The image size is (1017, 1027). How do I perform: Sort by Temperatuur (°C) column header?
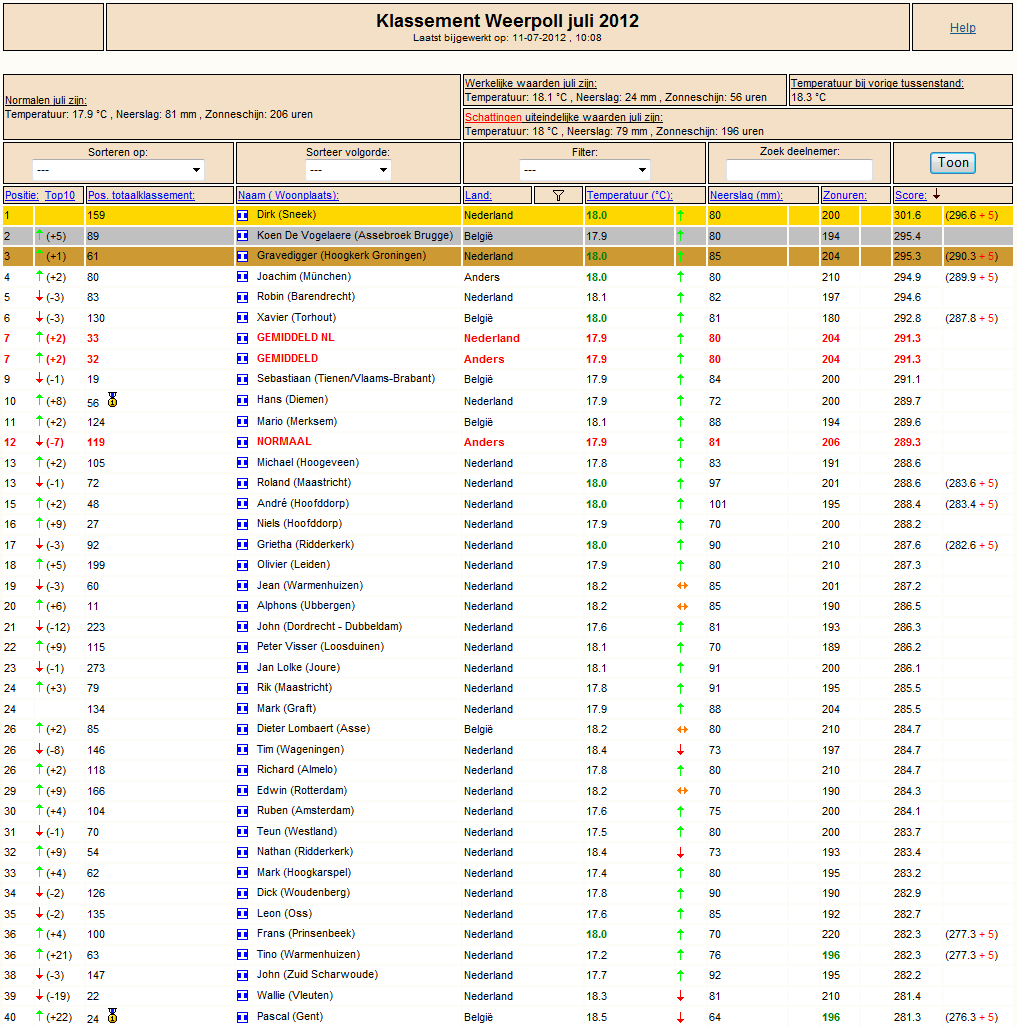click(x=629, y=195)
